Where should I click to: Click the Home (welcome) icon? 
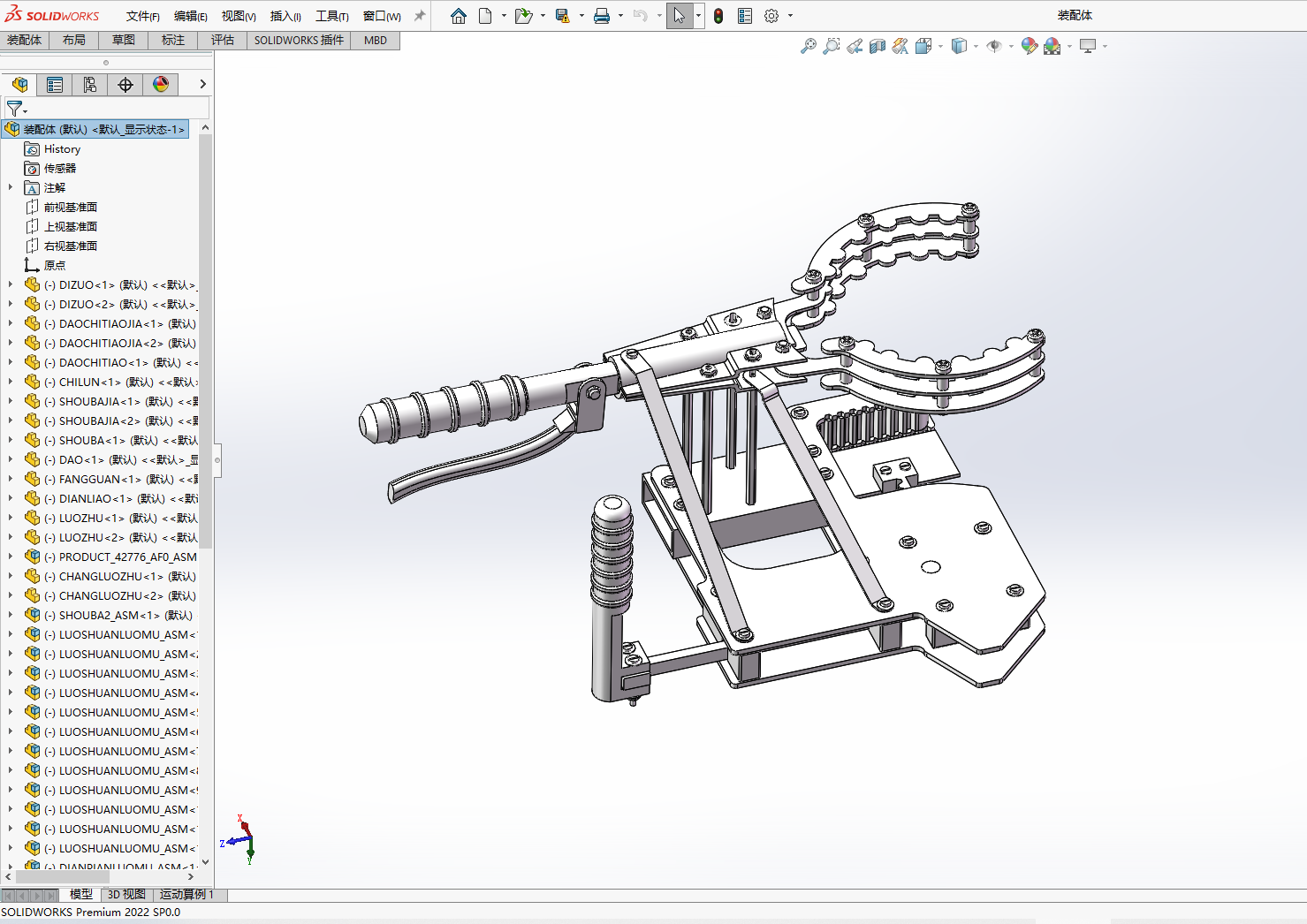[x=458, y=16]
